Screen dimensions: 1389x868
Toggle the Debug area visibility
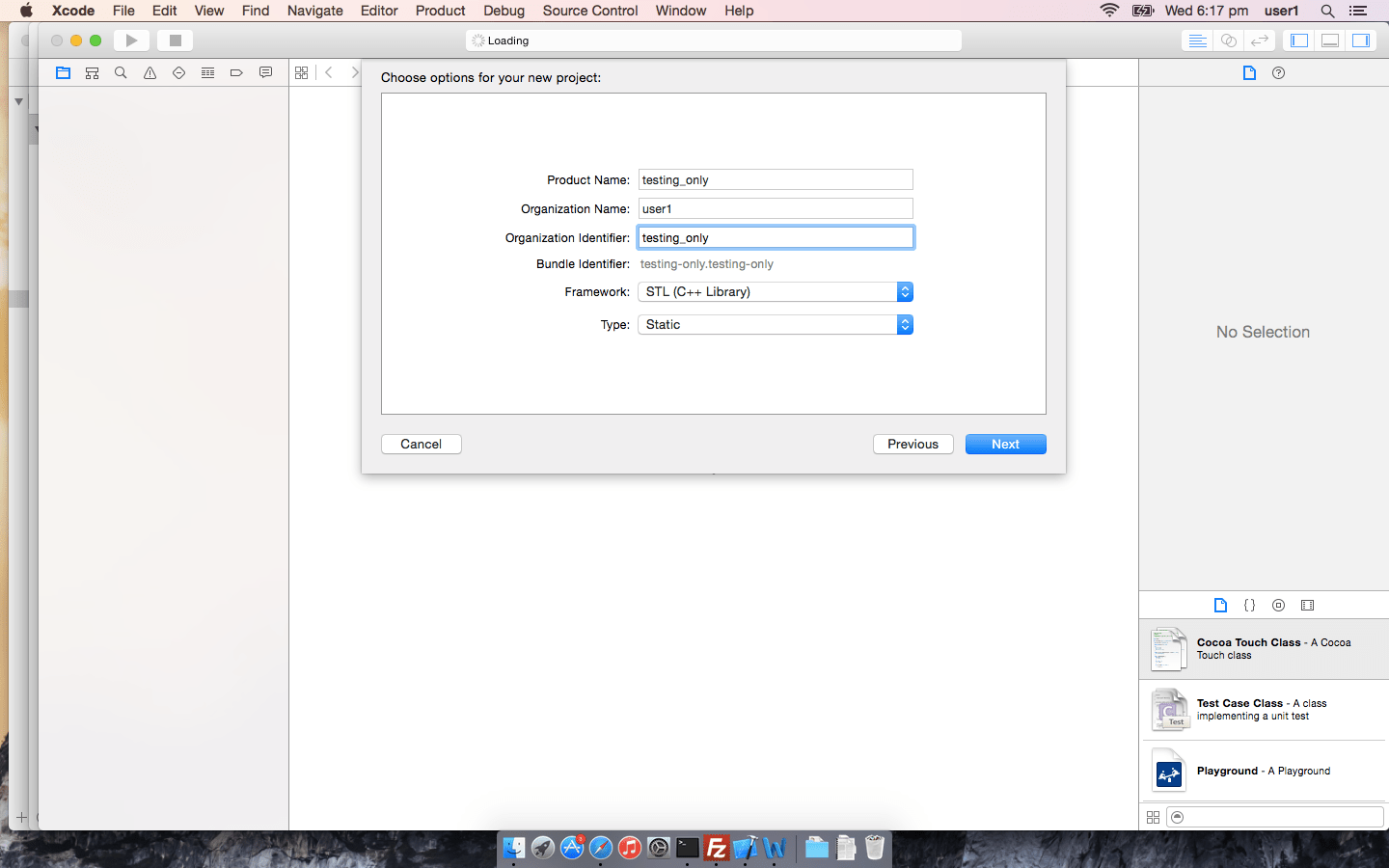(1330, 40)
